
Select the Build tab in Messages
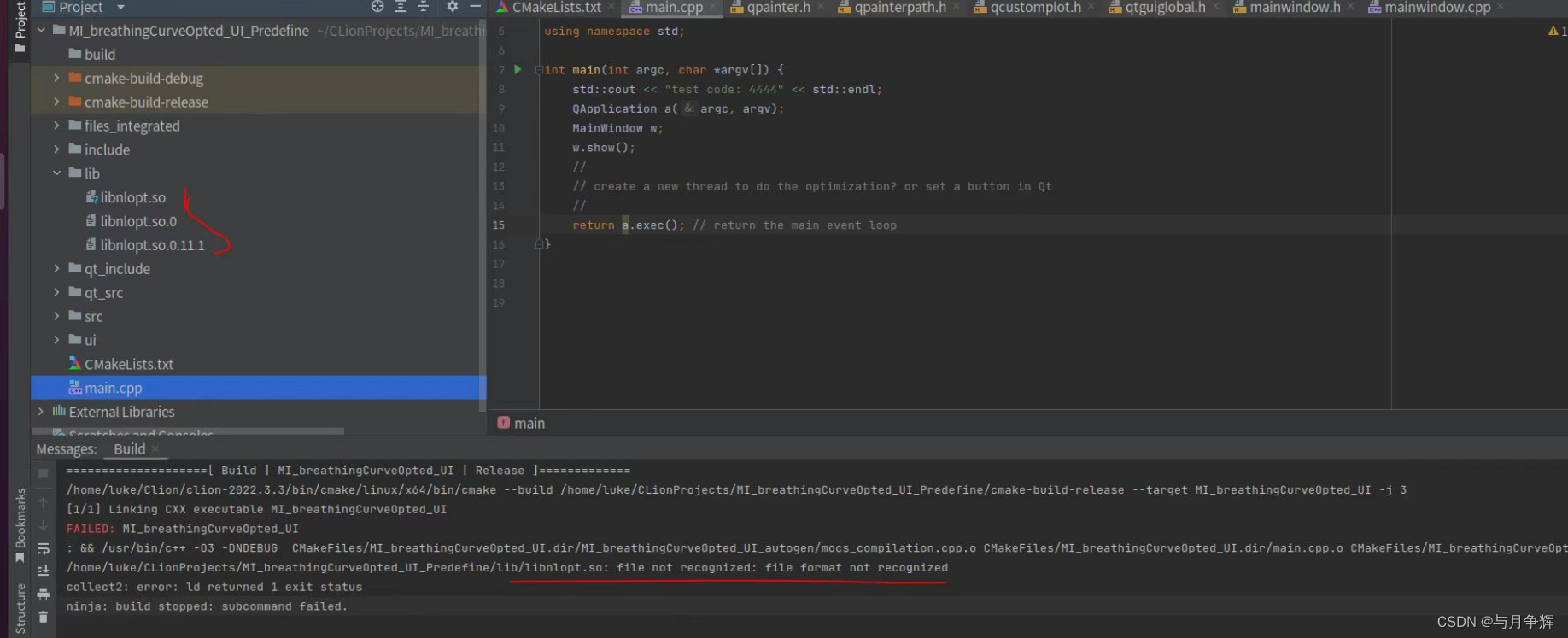pyautogui.click(x=129, y=449)
